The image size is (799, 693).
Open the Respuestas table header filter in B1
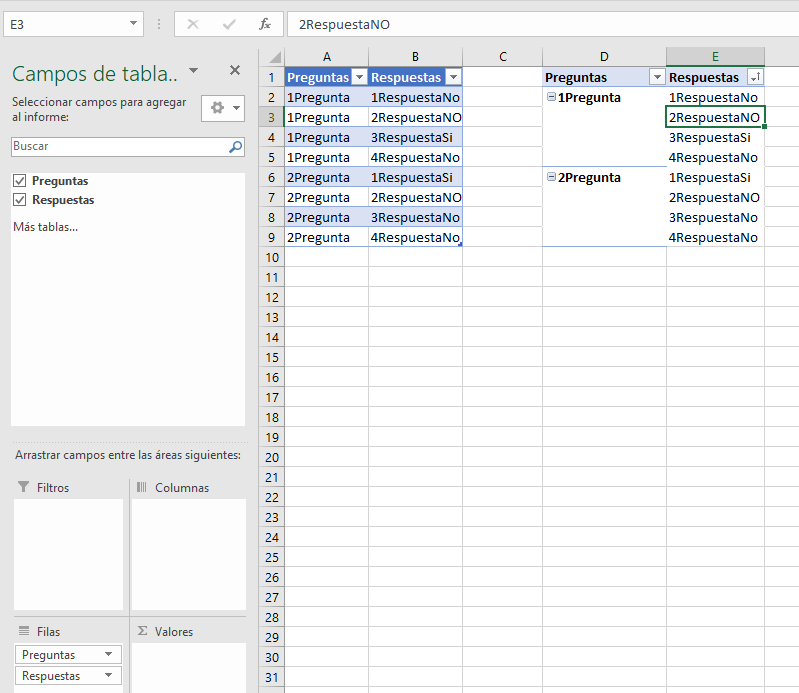point(453,77)
